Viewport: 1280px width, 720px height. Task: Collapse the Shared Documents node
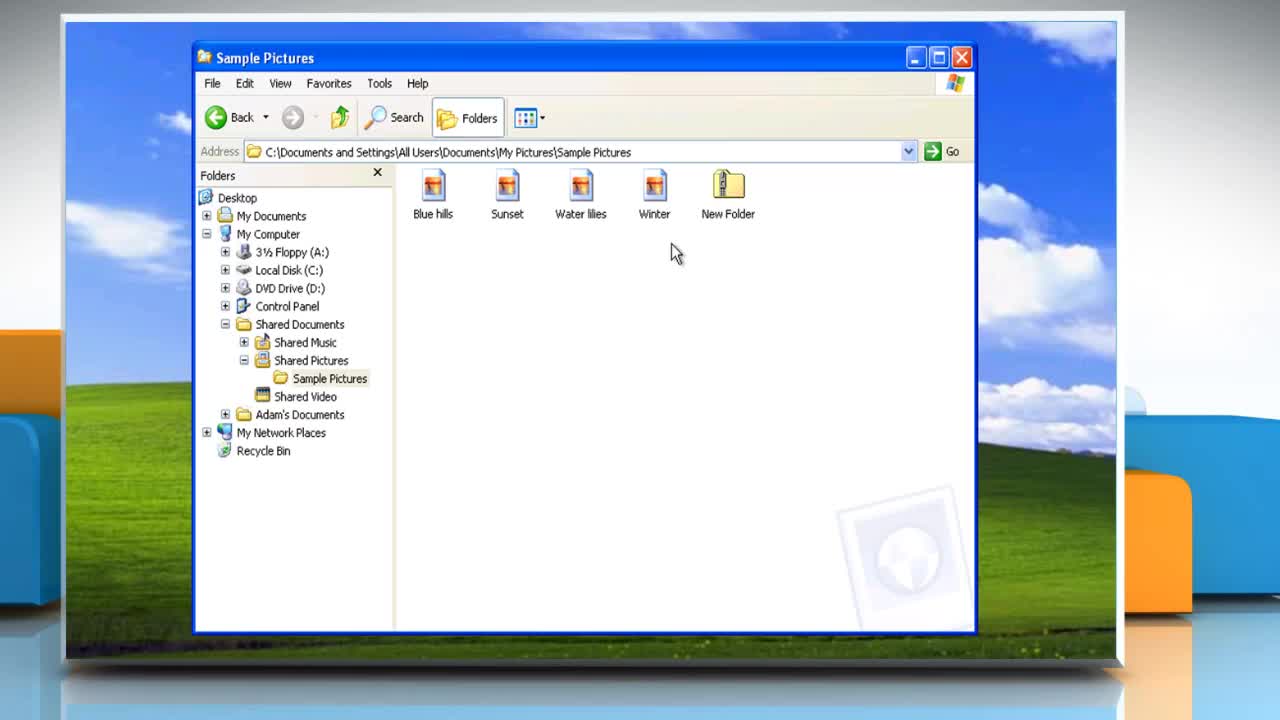pos(225,324)
